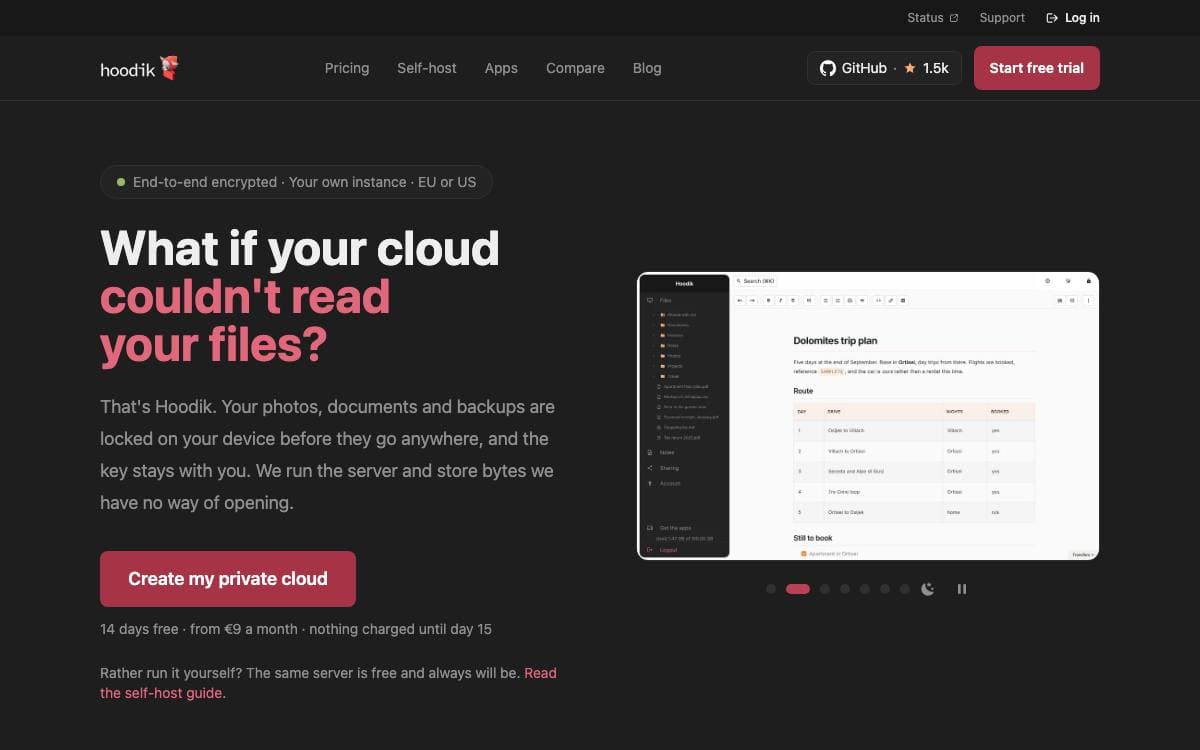Open the Self-host menu item
This screenshot has height=750, width=1200.
427,68
